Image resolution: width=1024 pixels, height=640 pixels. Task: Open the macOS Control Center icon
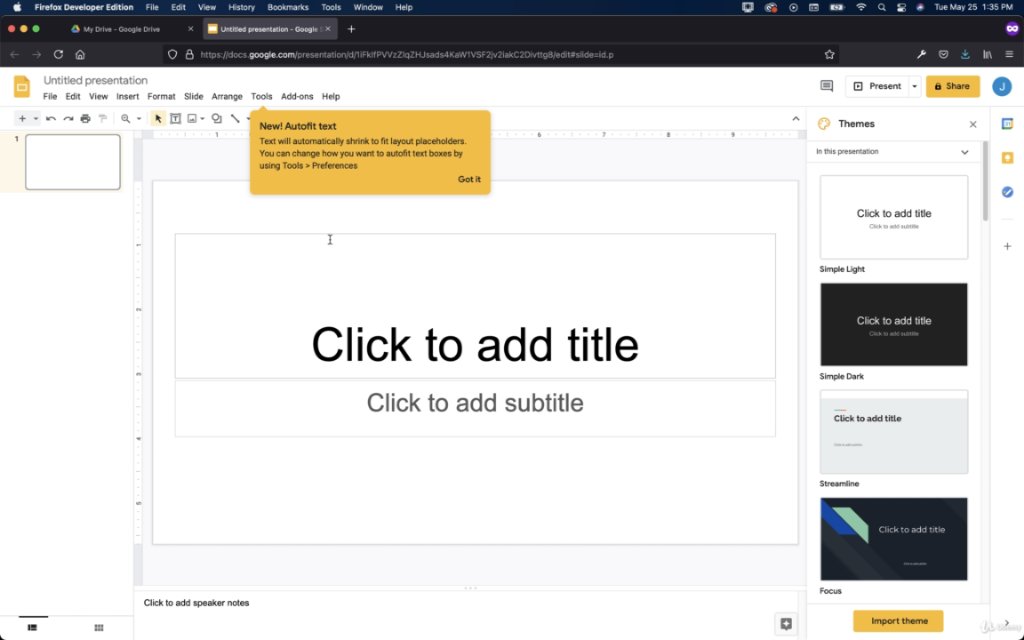[901, 7]
